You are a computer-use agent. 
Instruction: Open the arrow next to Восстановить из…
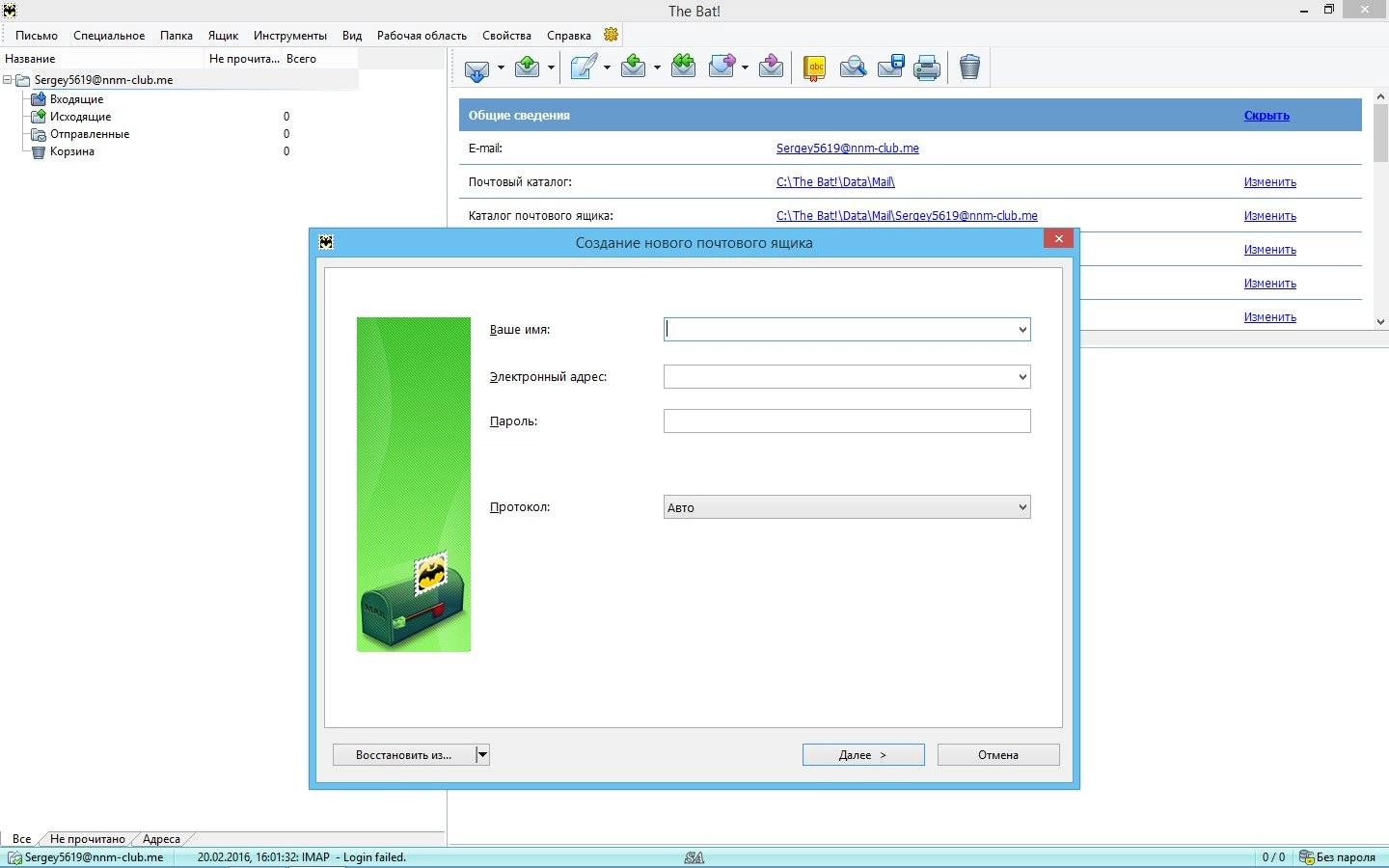(483, 754)
